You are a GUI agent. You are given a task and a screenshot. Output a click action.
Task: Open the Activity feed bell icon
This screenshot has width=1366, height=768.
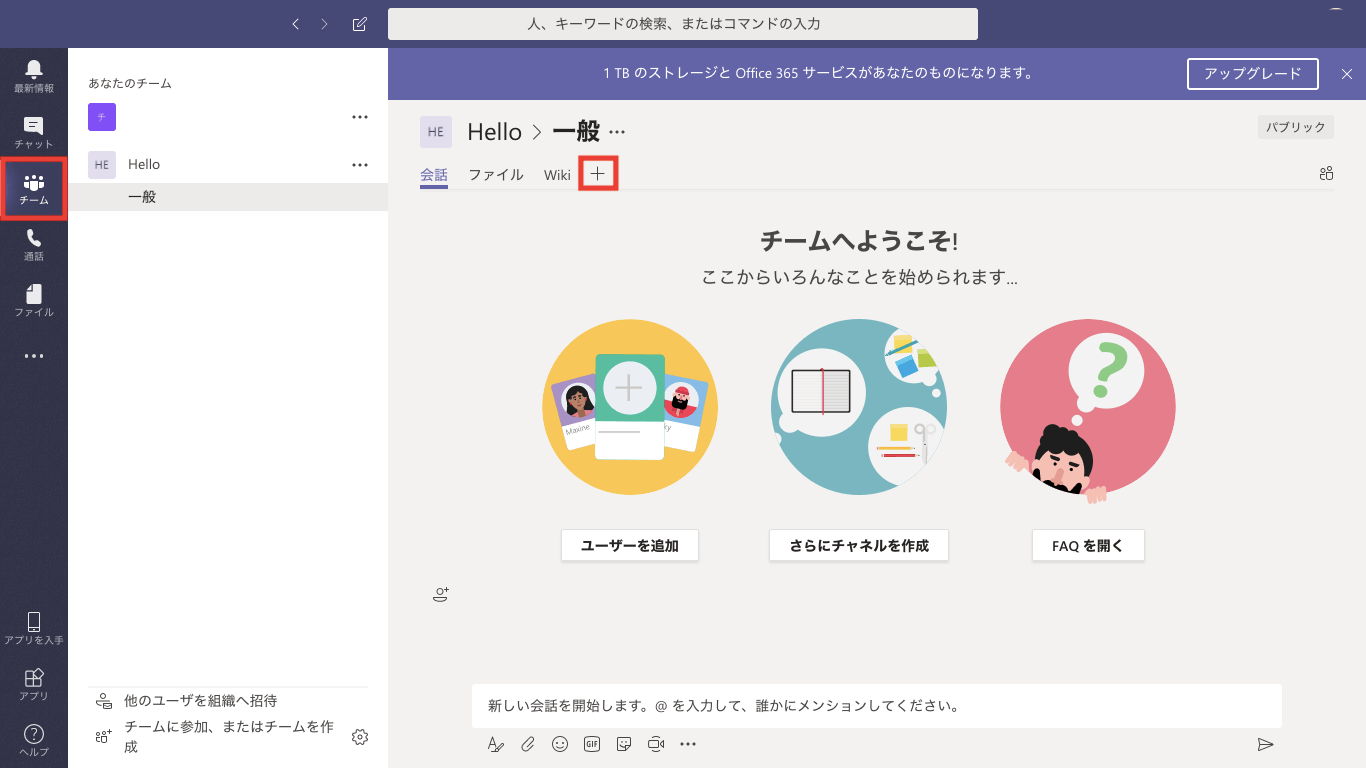point(34,75)
